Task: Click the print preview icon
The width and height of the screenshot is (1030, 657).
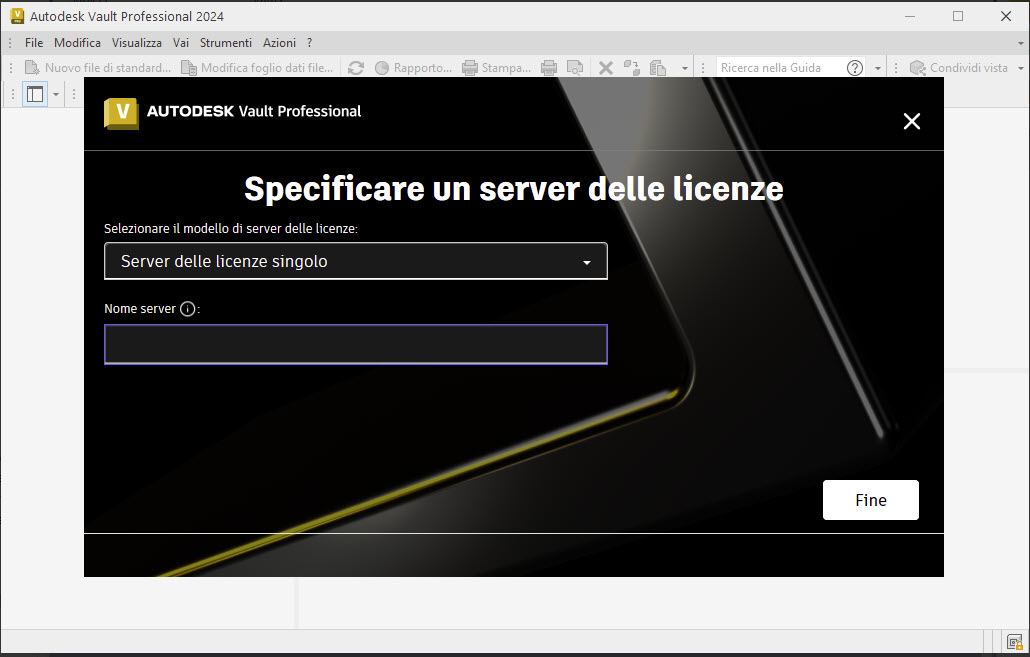Action: tap(575, 68)
